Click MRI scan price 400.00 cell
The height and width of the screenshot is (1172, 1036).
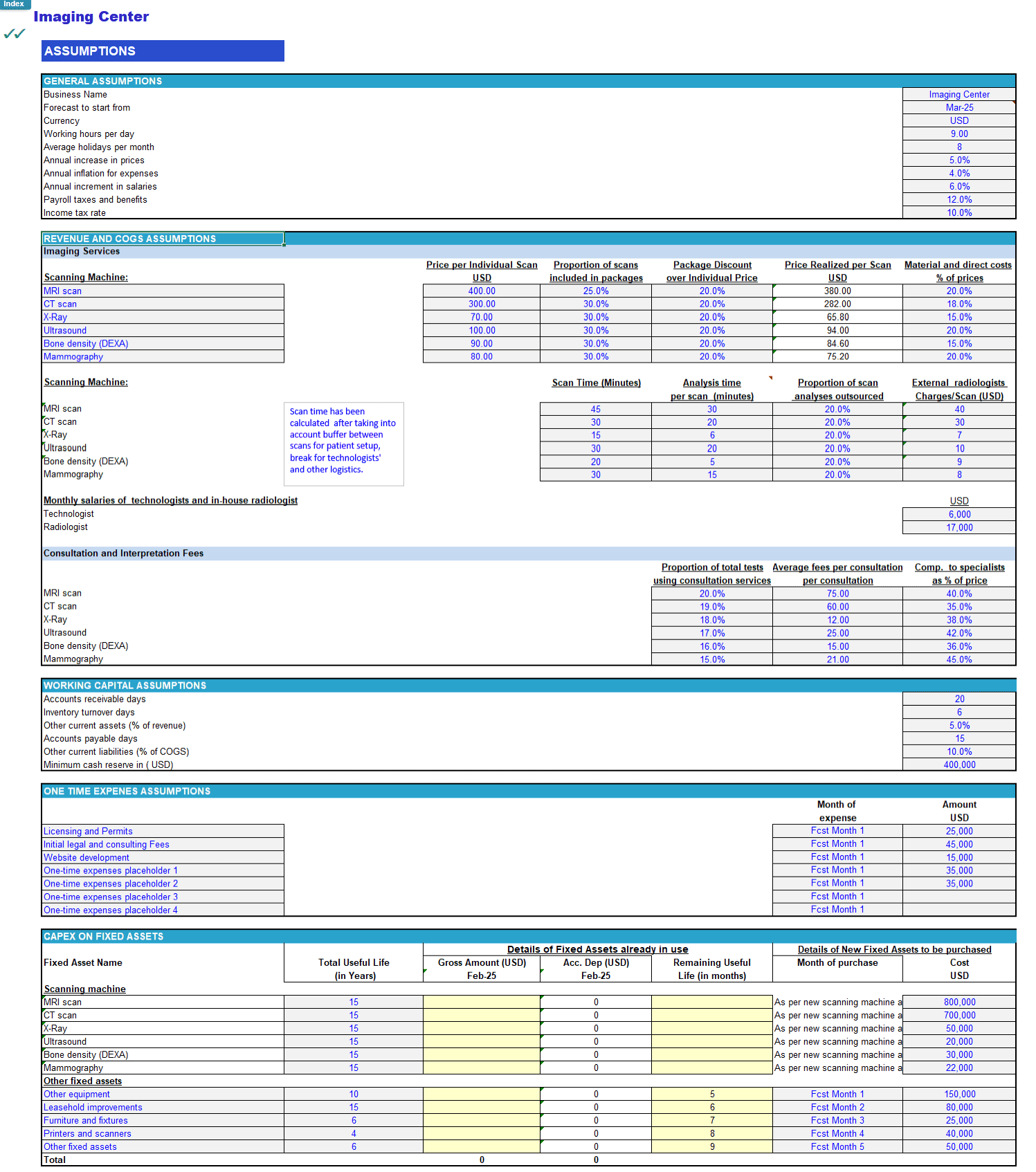coord(482,291)
